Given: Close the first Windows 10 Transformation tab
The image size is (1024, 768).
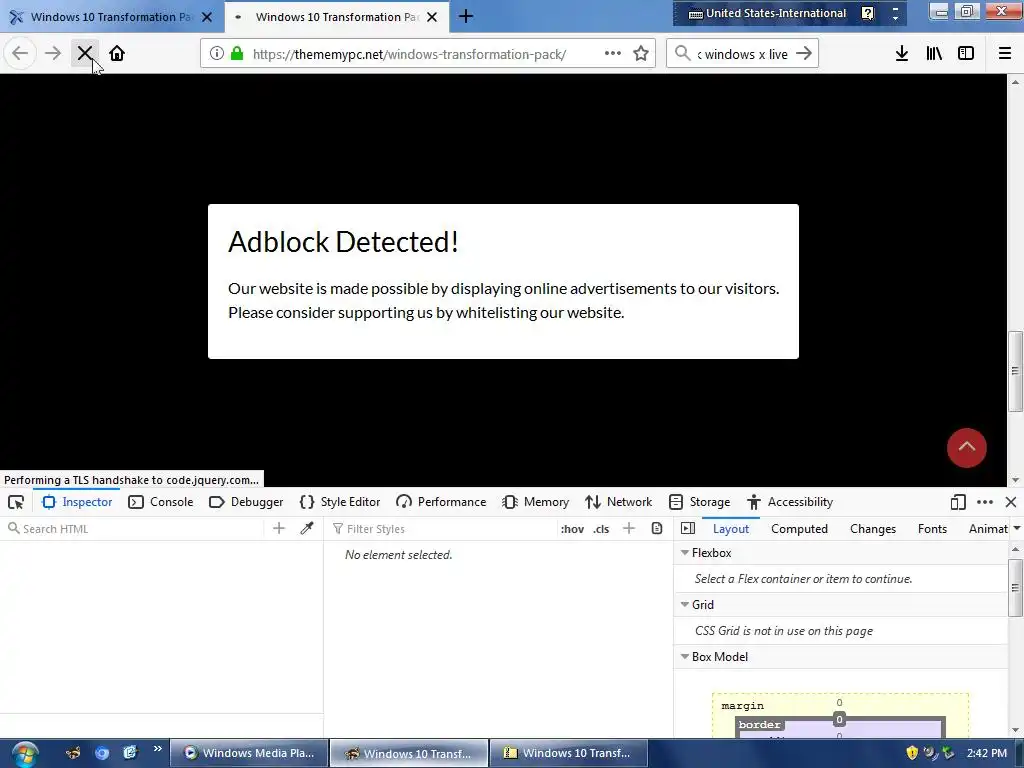Looking at the screenshot, I should [207, 17].
